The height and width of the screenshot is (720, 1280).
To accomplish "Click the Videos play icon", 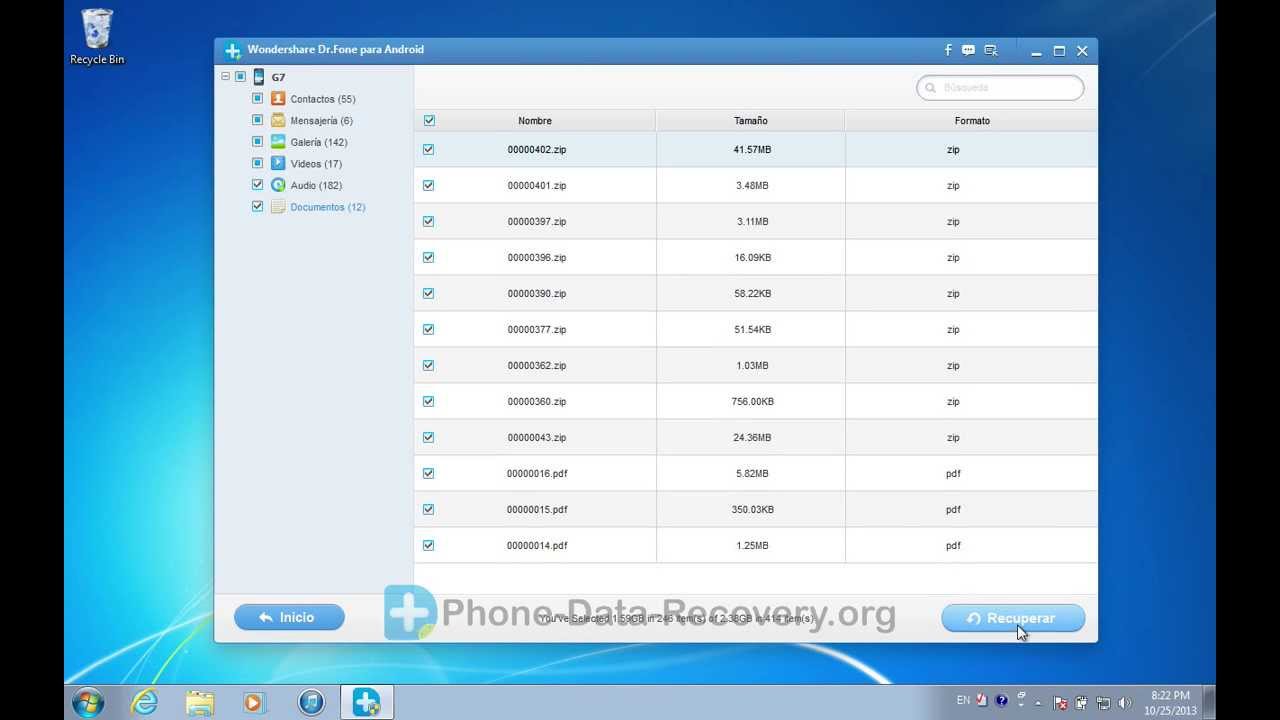I will point(278,163).
